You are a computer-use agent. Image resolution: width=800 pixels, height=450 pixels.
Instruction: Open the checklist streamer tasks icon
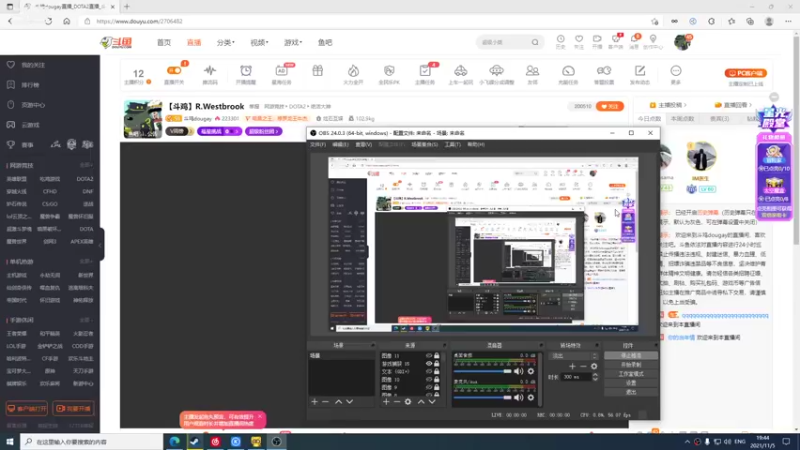coord(424,70)
